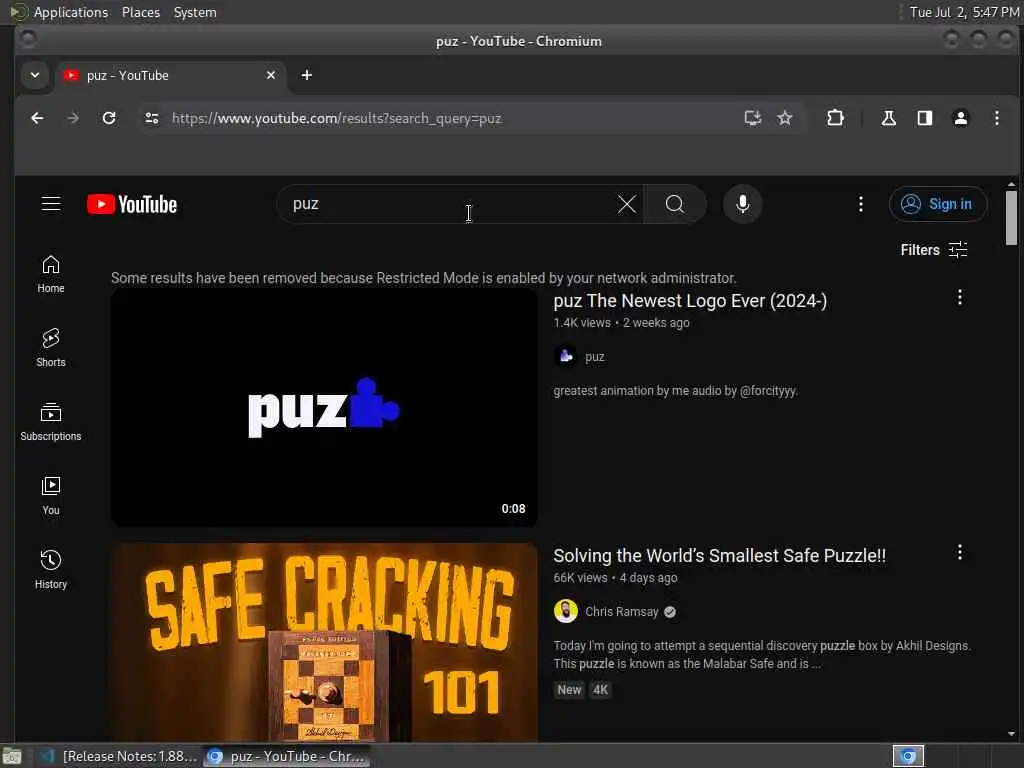This screenshot has height=768, width=1024.
Task: Open the tab search dropdown arrow
Action: (35, 75)
